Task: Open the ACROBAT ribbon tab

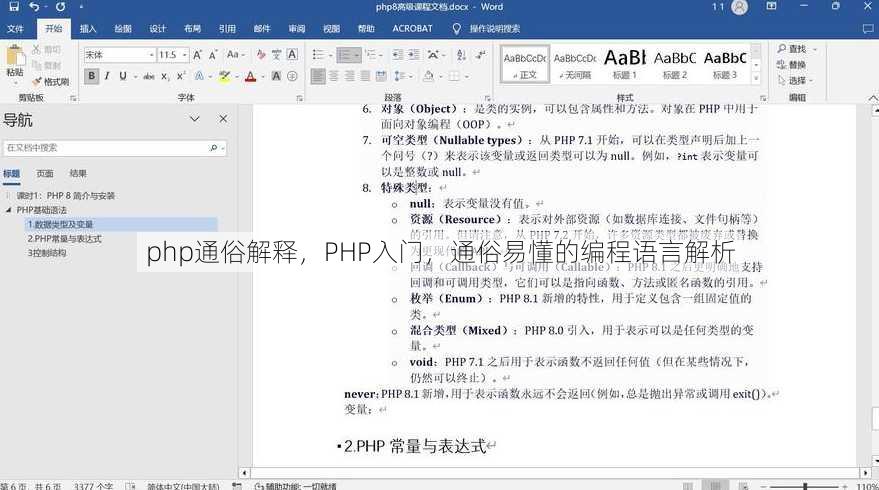Action: click(413, 29)
